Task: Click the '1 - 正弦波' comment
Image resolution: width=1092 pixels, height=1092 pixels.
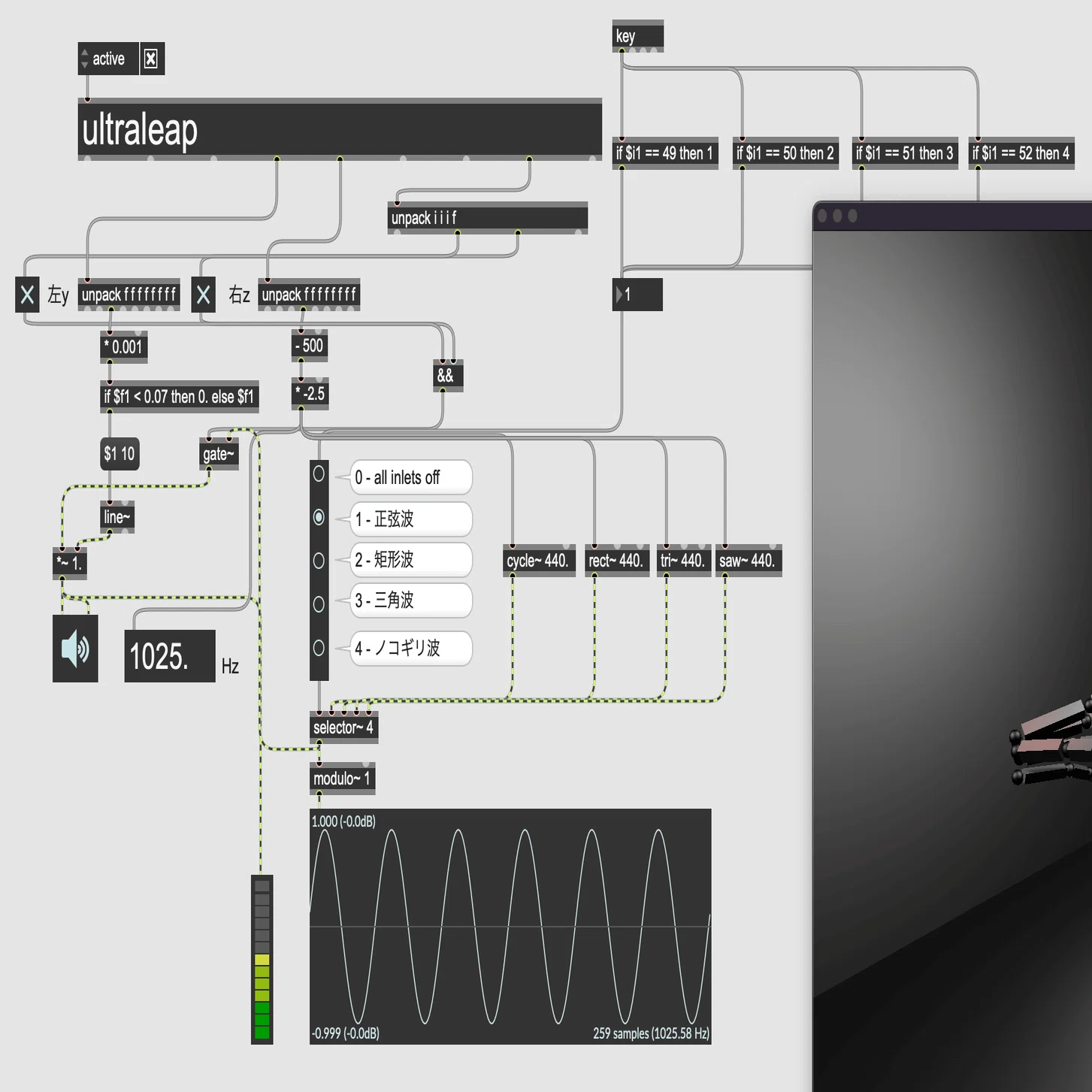Action: 411,519
